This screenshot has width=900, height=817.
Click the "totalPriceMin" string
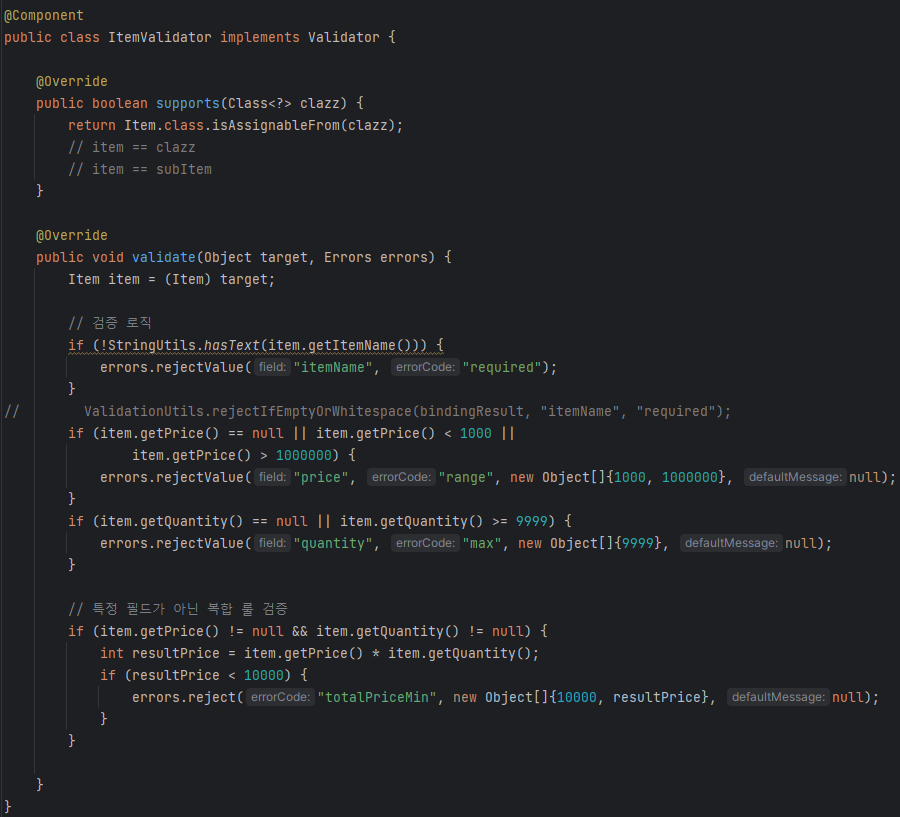pyautogui.click(x=377, y=698)
